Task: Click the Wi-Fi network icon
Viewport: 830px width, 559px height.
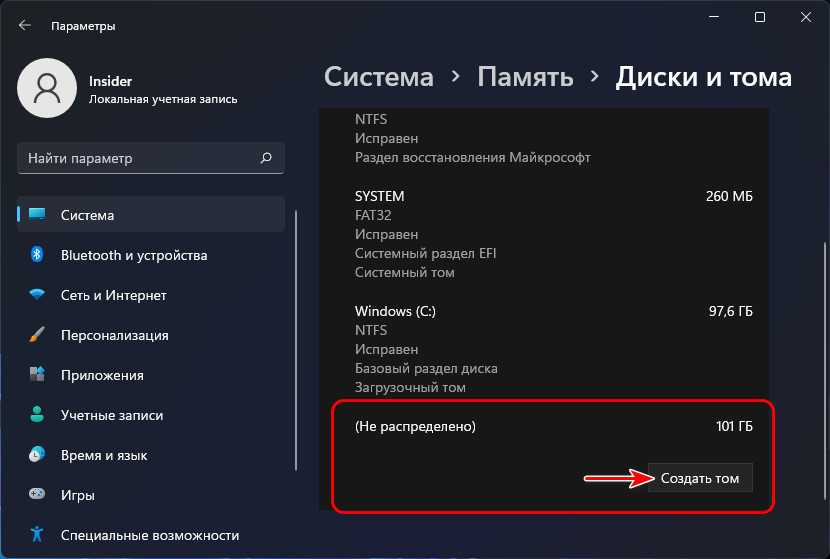Action: [37, 294]
